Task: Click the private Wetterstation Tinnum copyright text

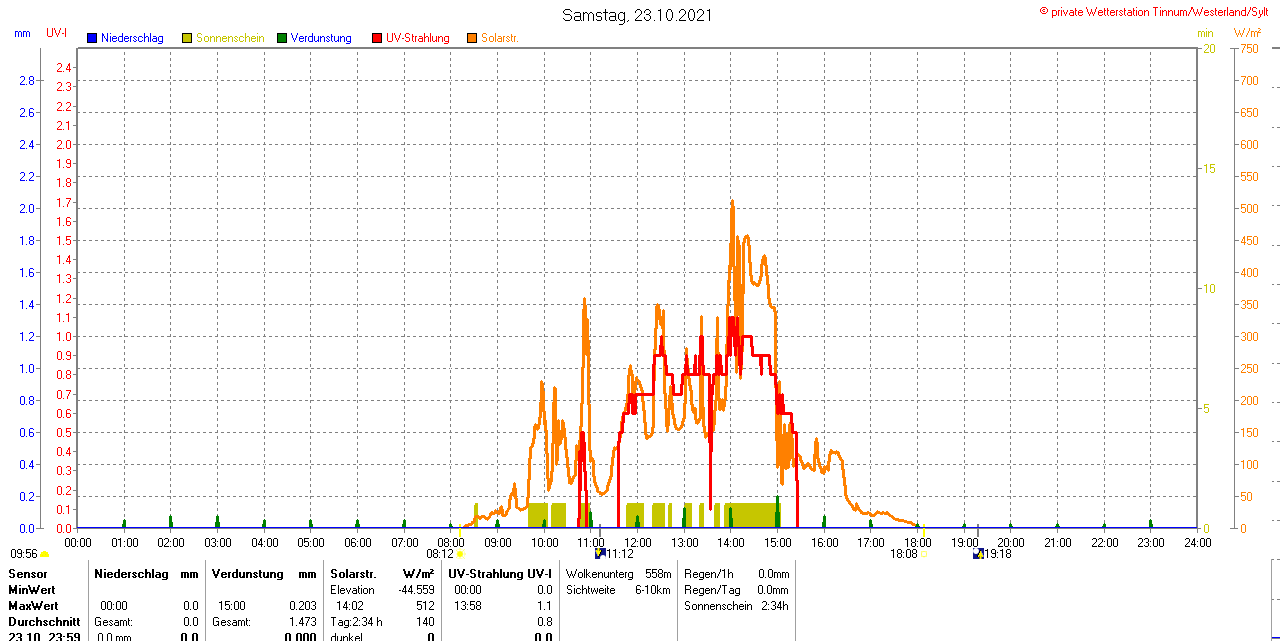Action: tap(1158, 11)
